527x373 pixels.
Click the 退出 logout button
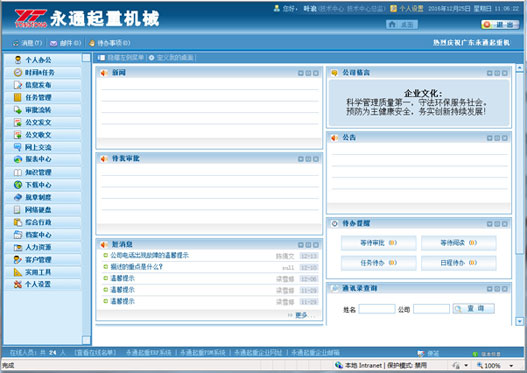tap(500, 25)
